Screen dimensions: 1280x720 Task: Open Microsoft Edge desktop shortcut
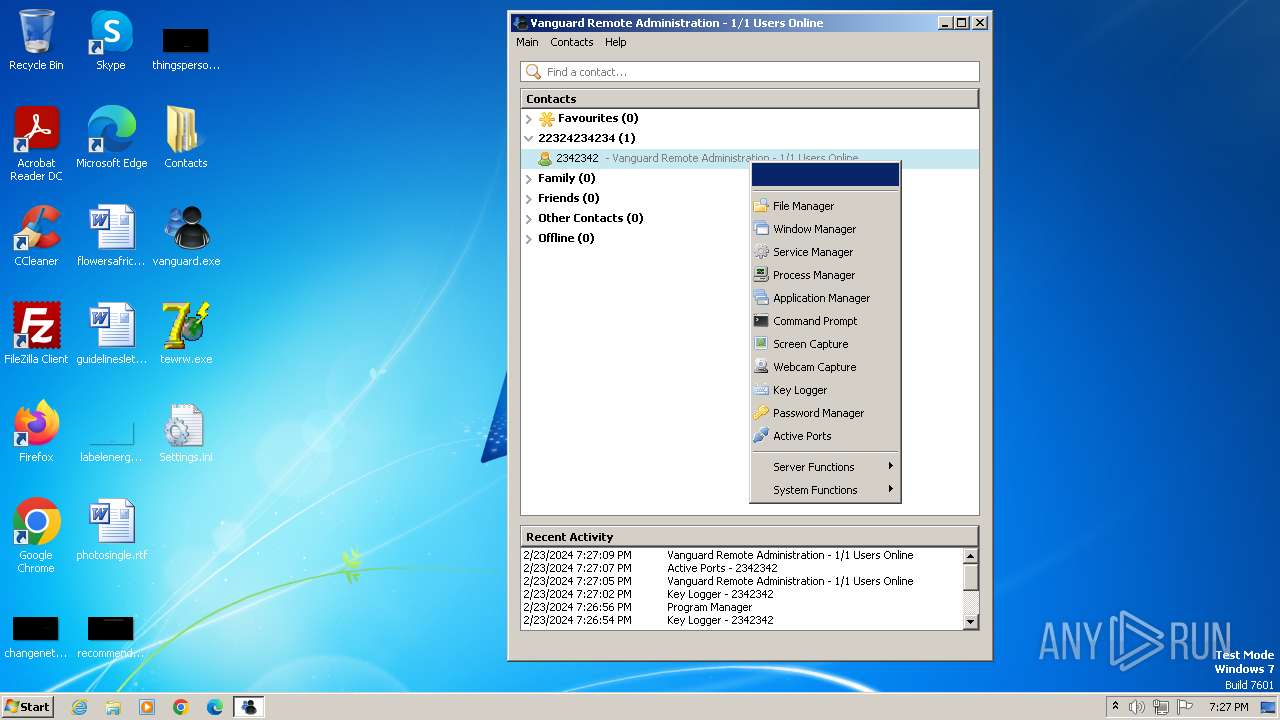tap(111, 138)
